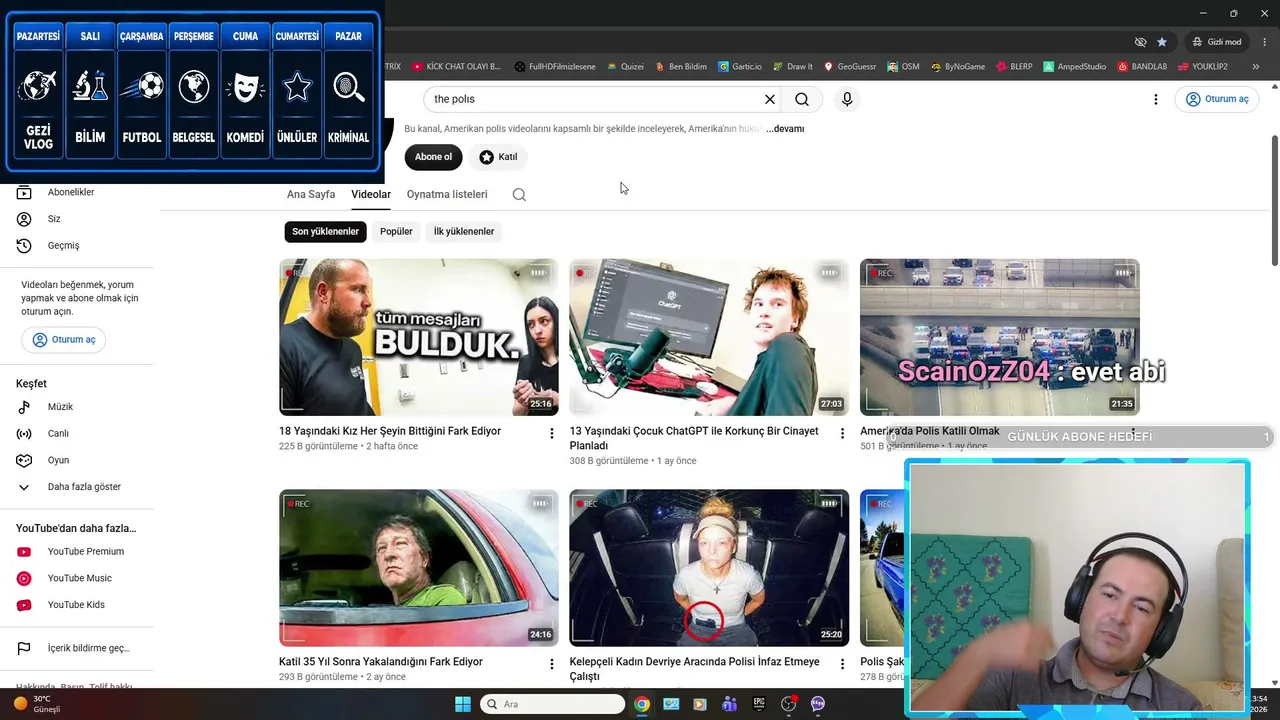Open YouTube settings three-dot menu
Viewport: 1280px width, 720px height.
[x=1156, y=99]
